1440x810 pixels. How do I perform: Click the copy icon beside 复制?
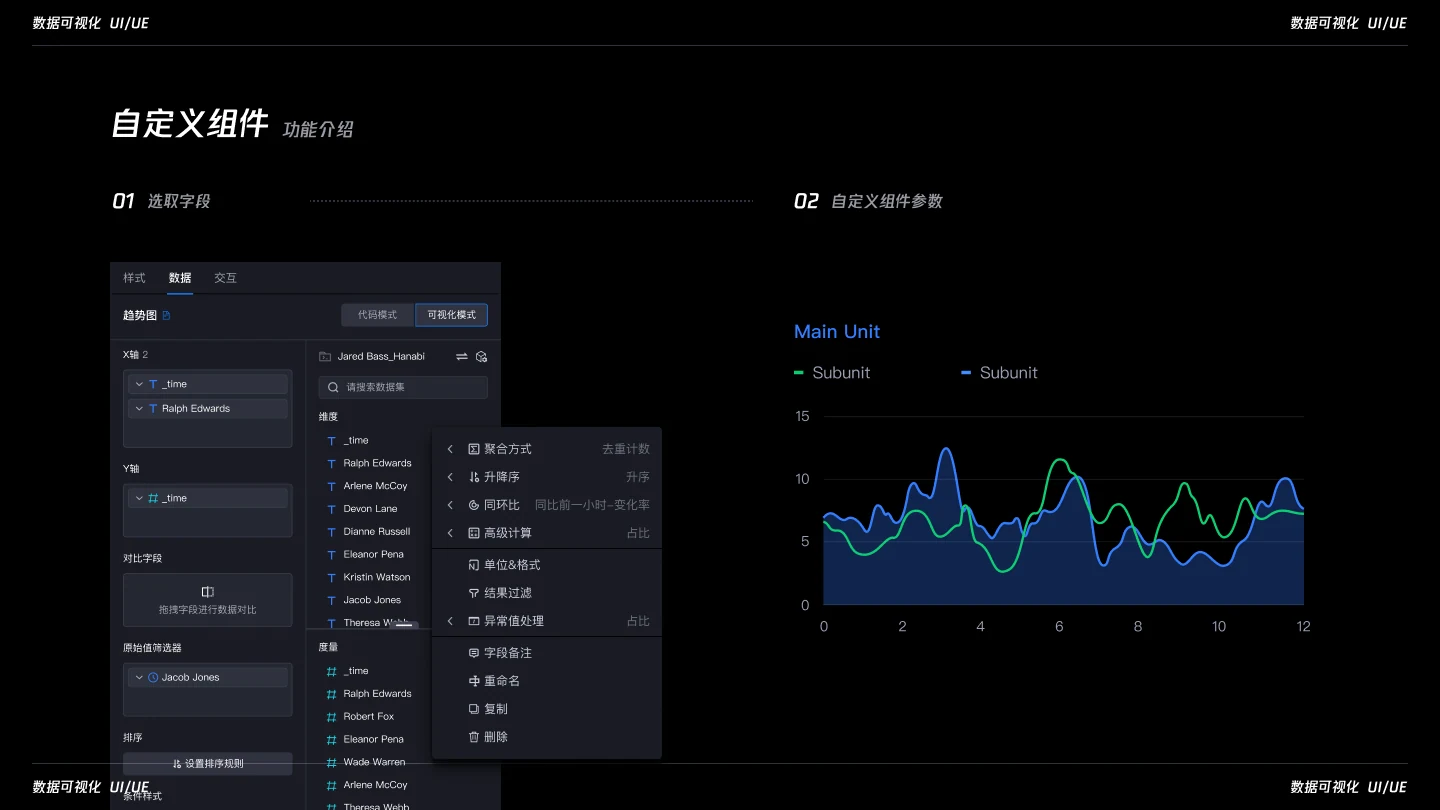[x=474, y=709]
